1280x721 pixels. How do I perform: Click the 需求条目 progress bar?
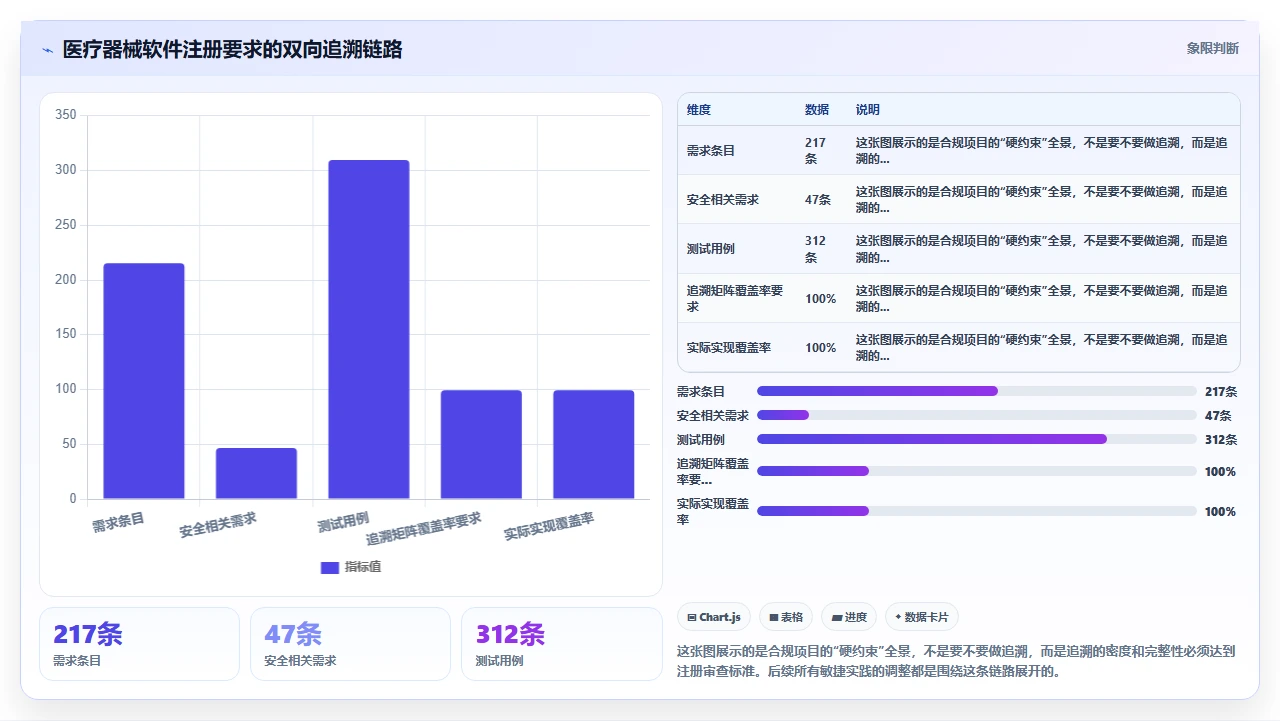tap(976, 391)
